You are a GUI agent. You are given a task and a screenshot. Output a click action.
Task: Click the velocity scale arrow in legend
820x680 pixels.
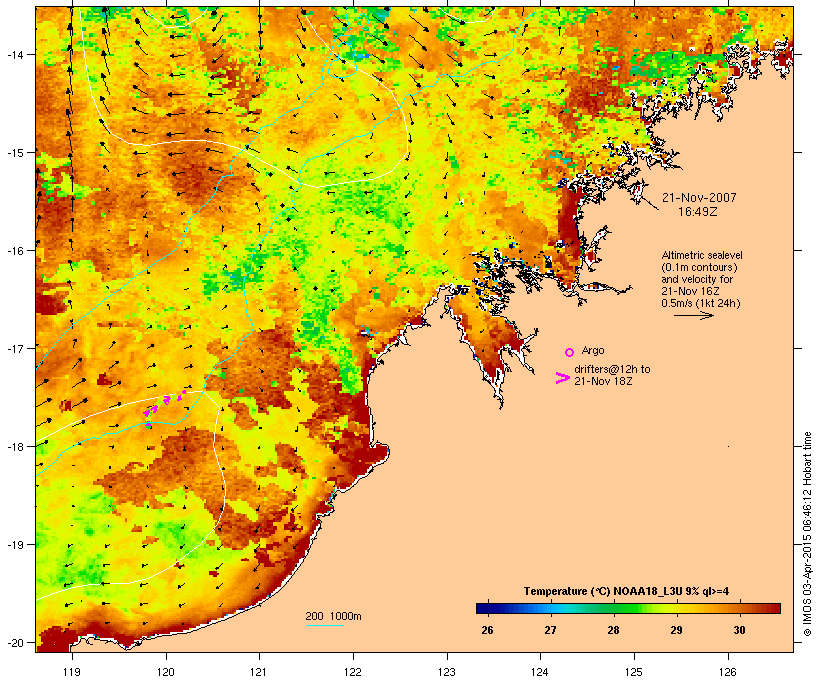(693, 315)
